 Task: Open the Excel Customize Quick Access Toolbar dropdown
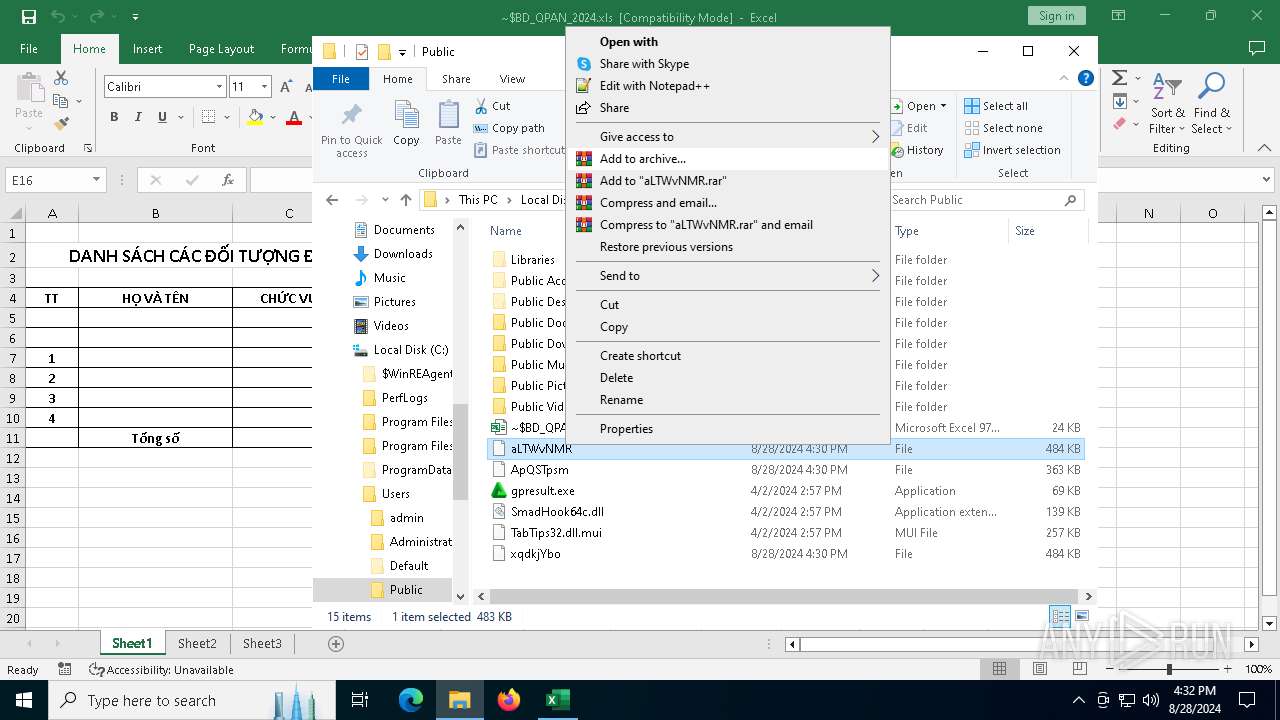tap(135, 17)
